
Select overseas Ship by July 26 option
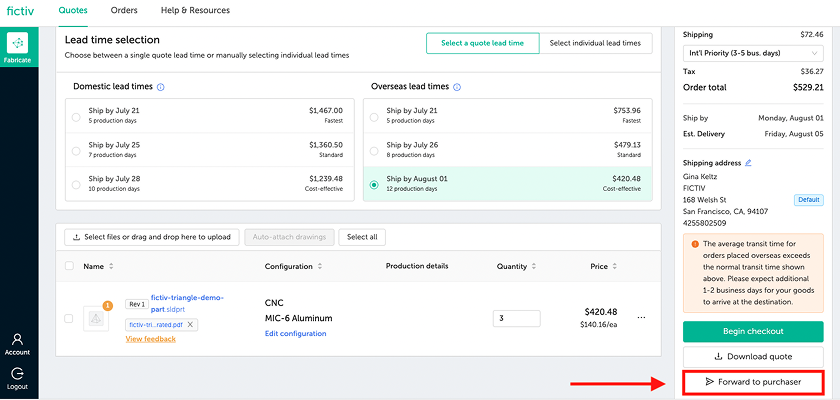(x=374, y=150)
